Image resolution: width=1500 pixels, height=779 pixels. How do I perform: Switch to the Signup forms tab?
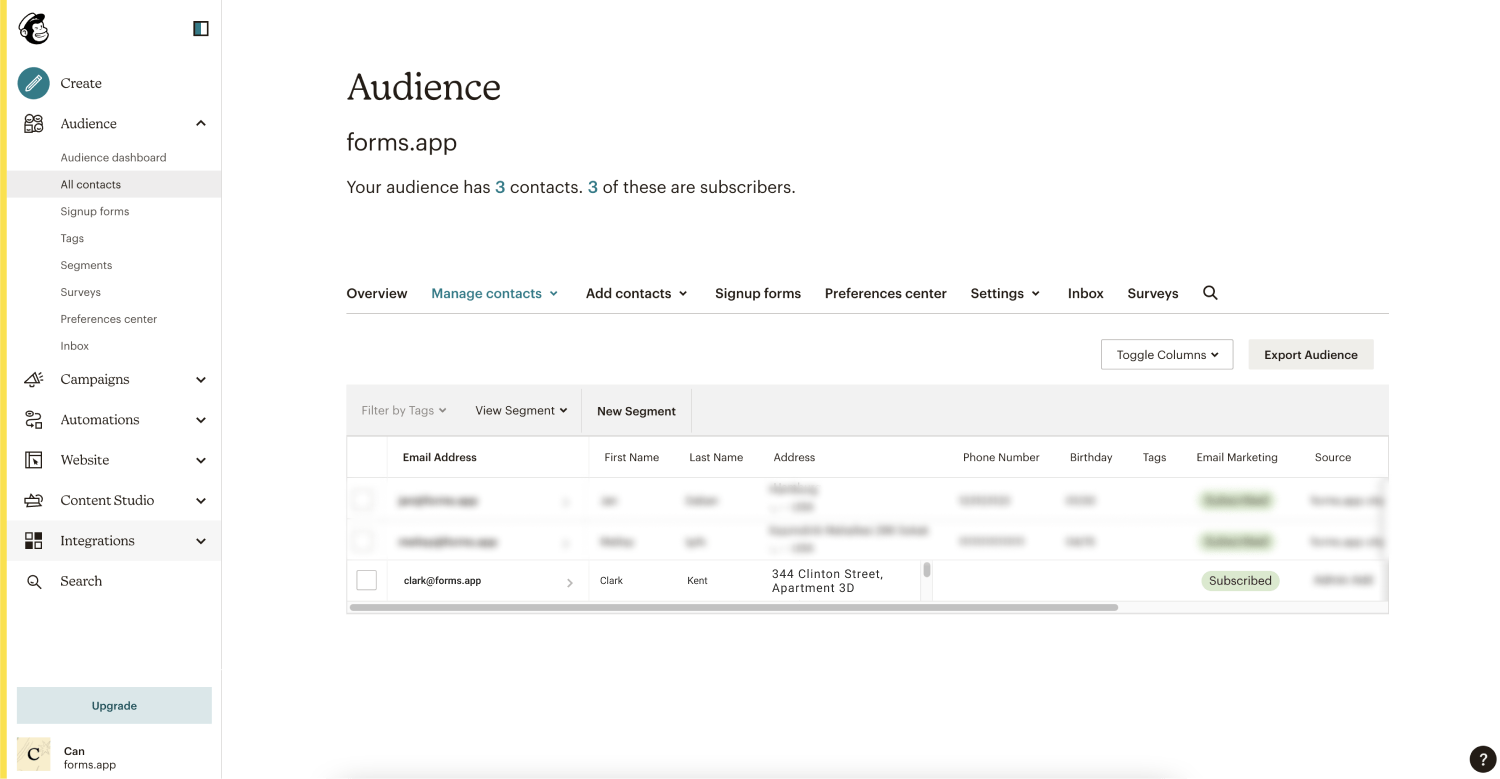click(757, 293)
